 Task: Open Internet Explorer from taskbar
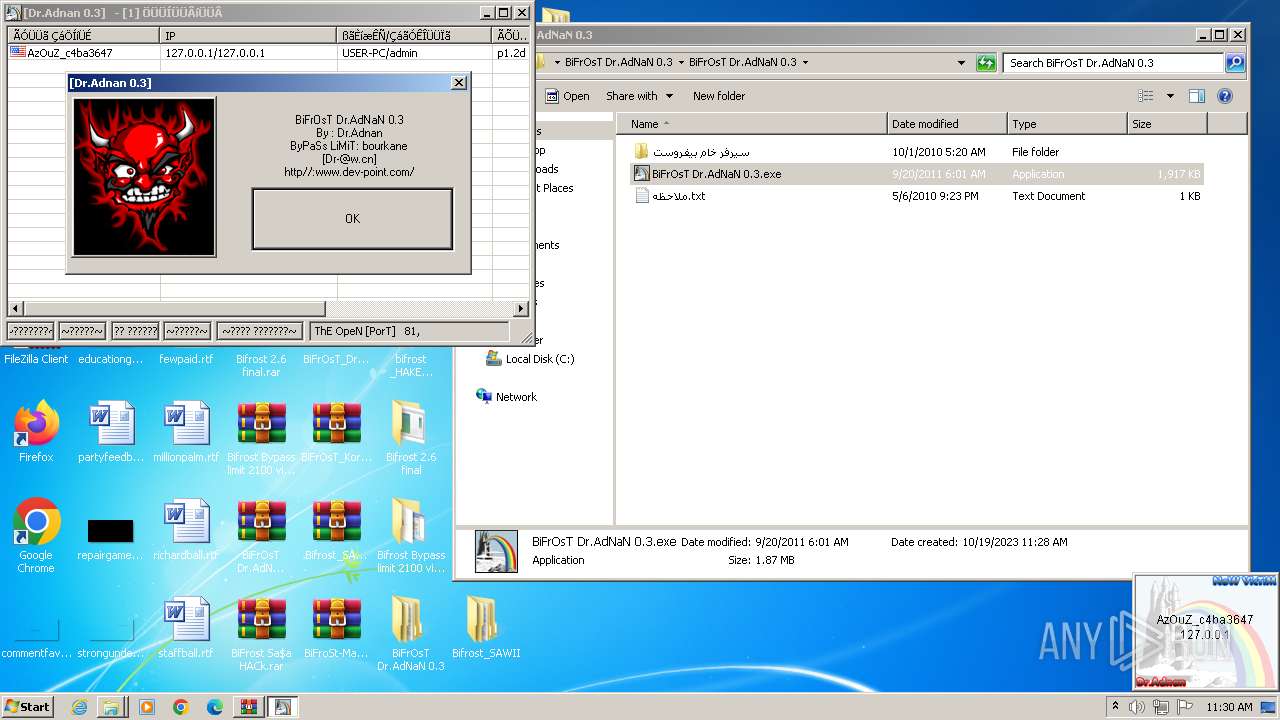(x=79, y=707)
